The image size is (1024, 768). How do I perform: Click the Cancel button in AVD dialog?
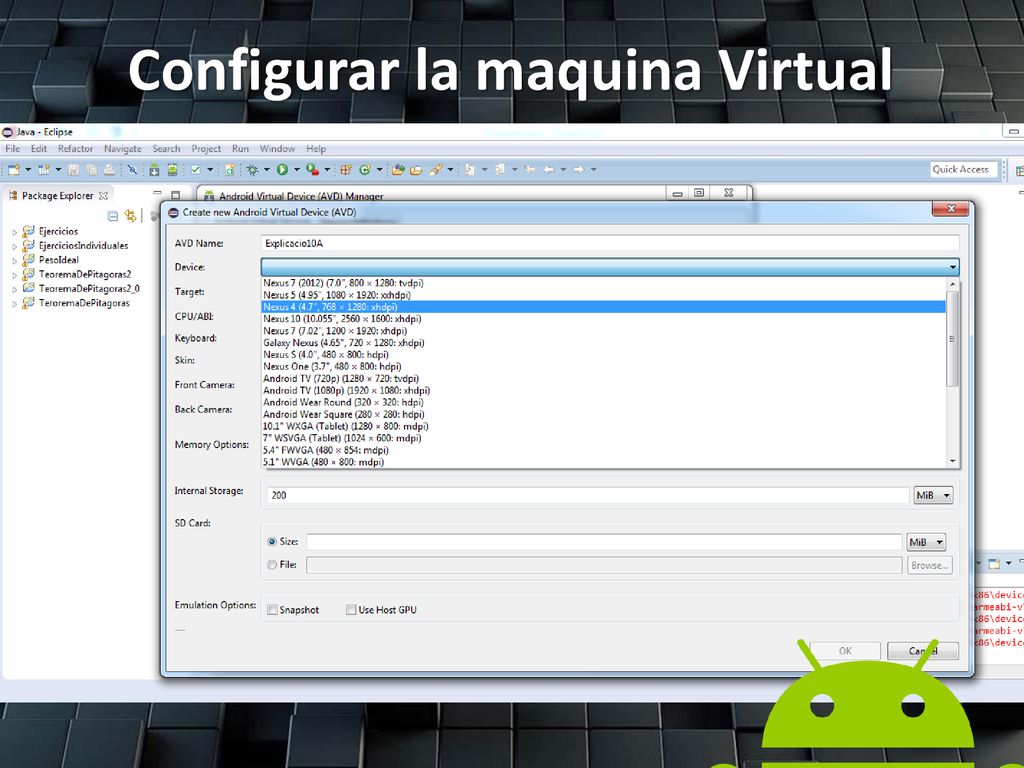click(x=923, y=650)
